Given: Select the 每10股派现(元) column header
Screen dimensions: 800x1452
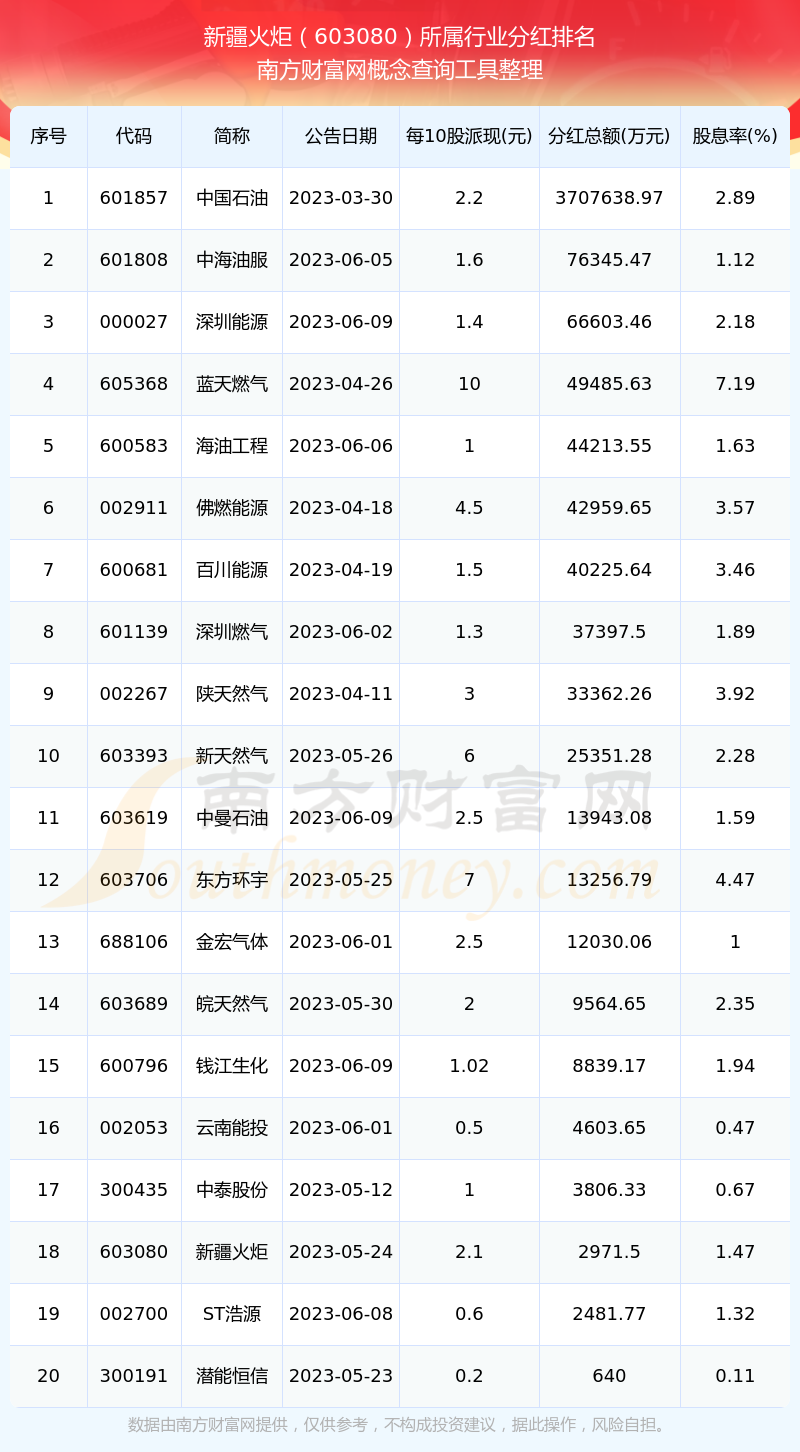Looking at the screenshot, I should (x=469, y=136).
